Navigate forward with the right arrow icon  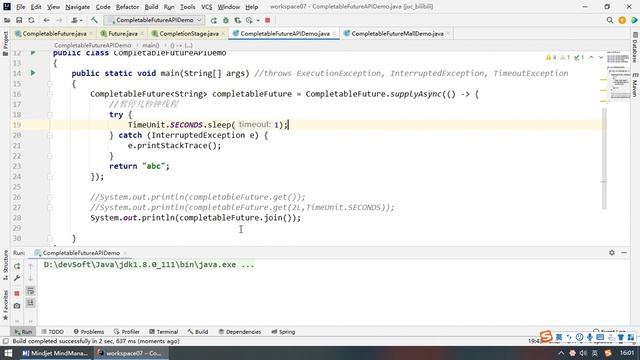pos(59,20)
